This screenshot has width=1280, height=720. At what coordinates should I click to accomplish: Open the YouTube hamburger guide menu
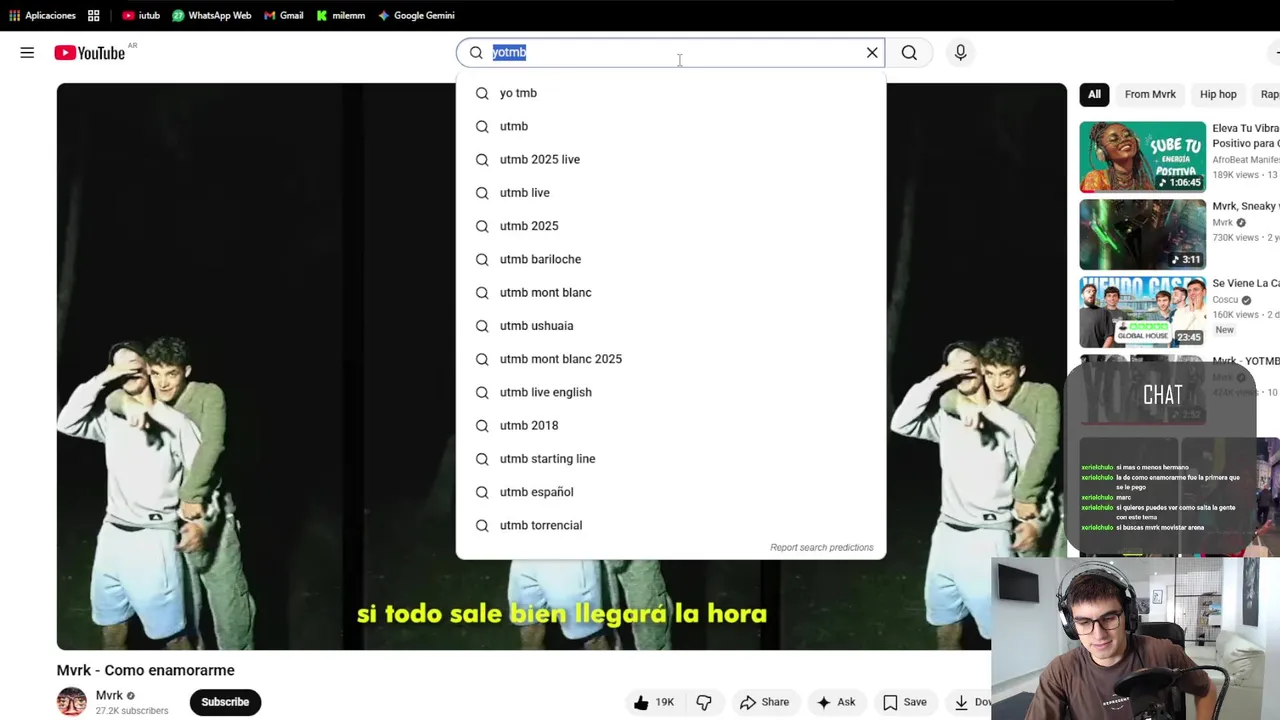27,53
